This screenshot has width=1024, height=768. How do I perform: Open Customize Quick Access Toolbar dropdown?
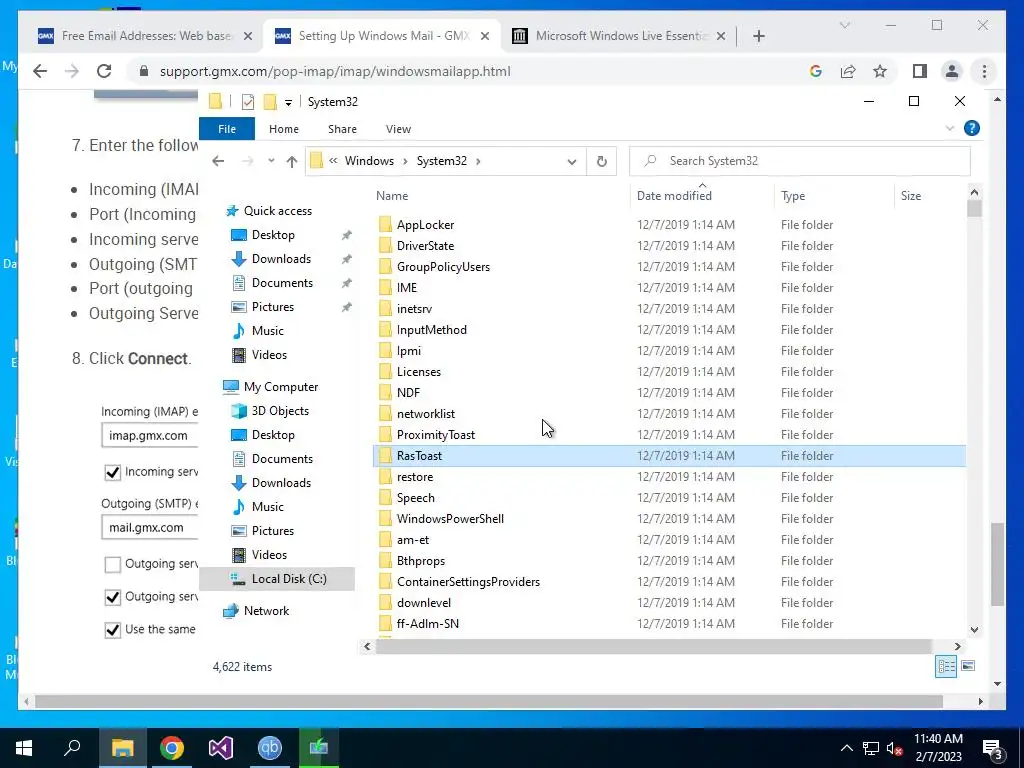click(x=288, y=103)
